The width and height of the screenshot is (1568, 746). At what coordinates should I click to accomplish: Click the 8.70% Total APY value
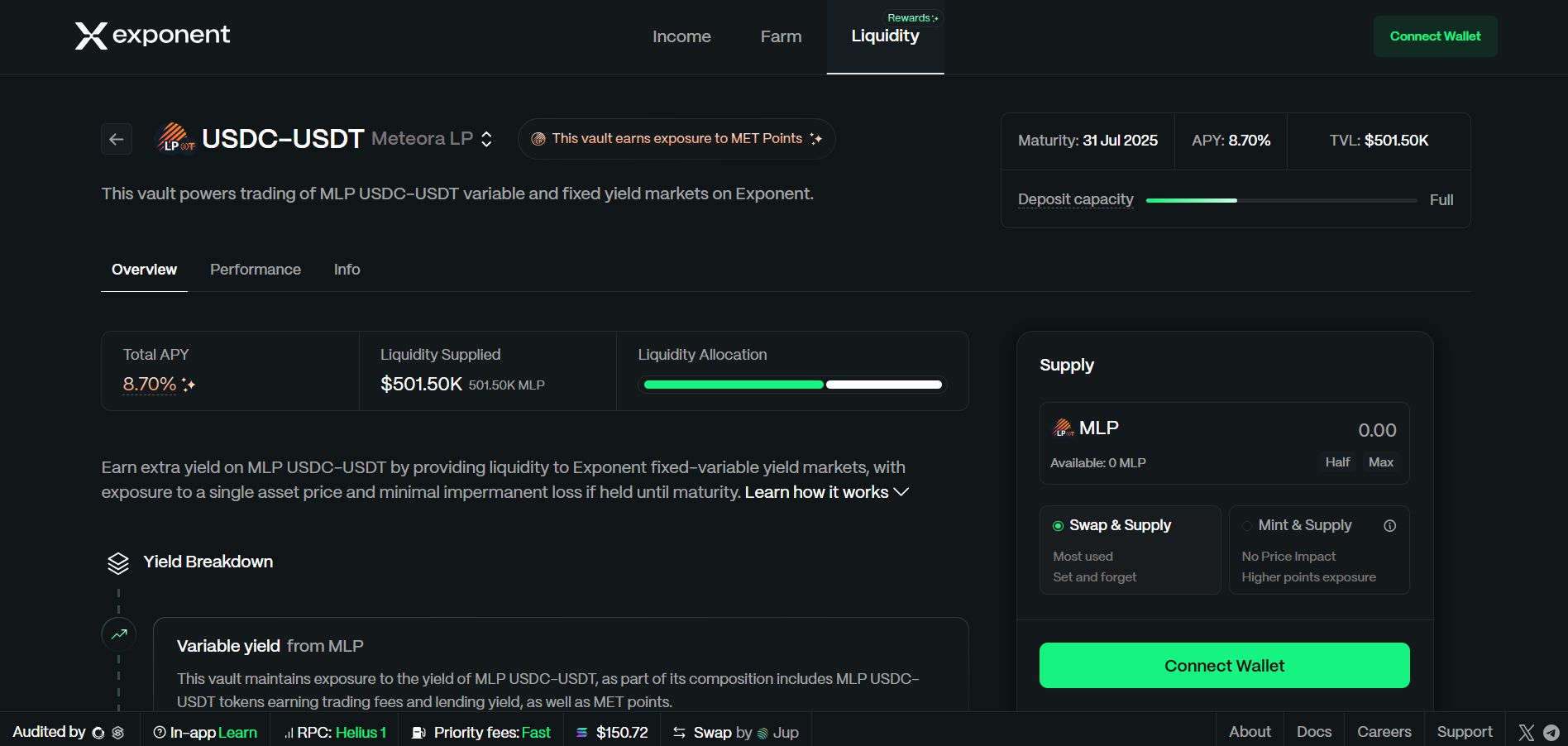(150, 385)
